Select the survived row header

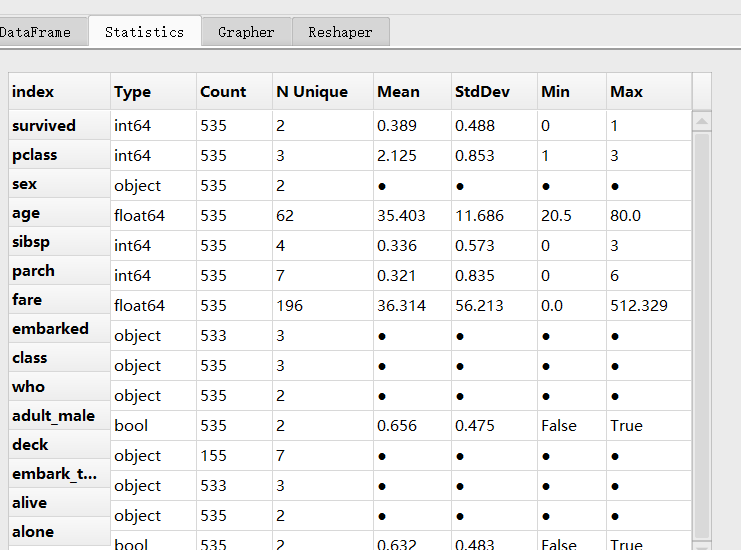coord(60,125)
